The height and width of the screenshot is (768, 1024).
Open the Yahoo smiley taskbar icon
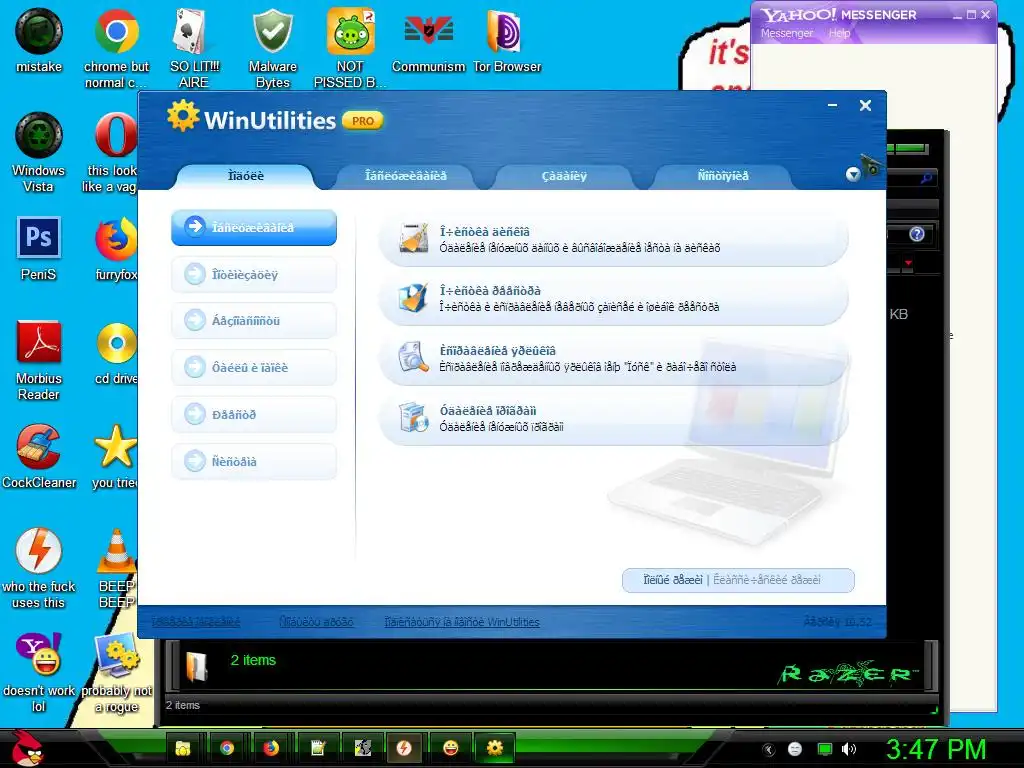451,748
